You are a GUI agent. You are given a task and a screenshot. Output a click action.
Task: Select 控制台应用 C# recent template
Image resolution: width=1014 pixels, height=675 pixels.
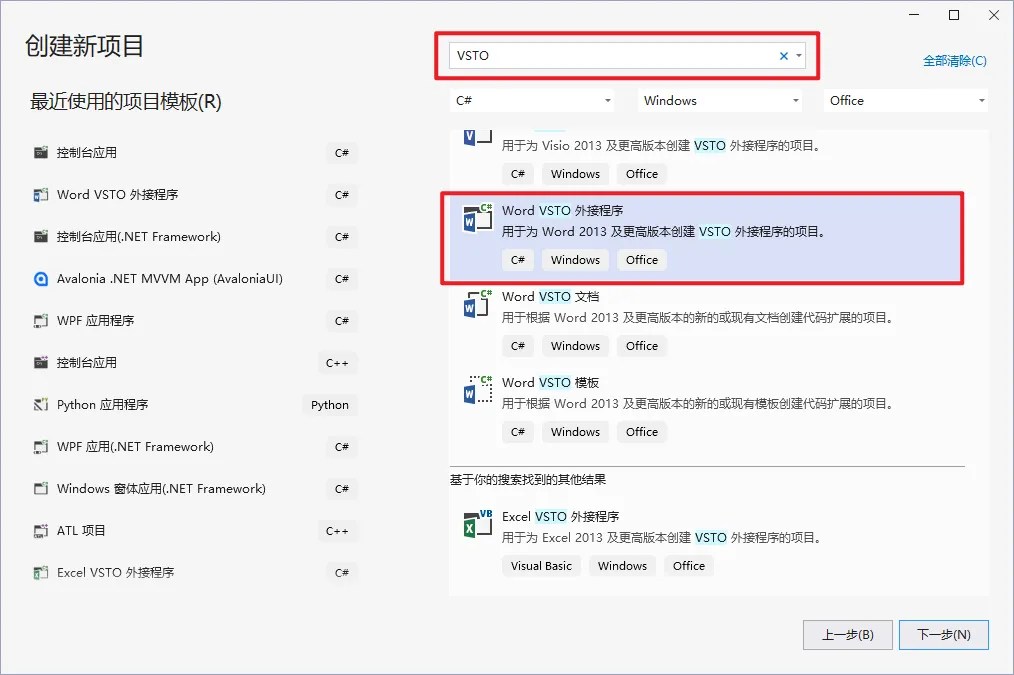coord(195,153)
